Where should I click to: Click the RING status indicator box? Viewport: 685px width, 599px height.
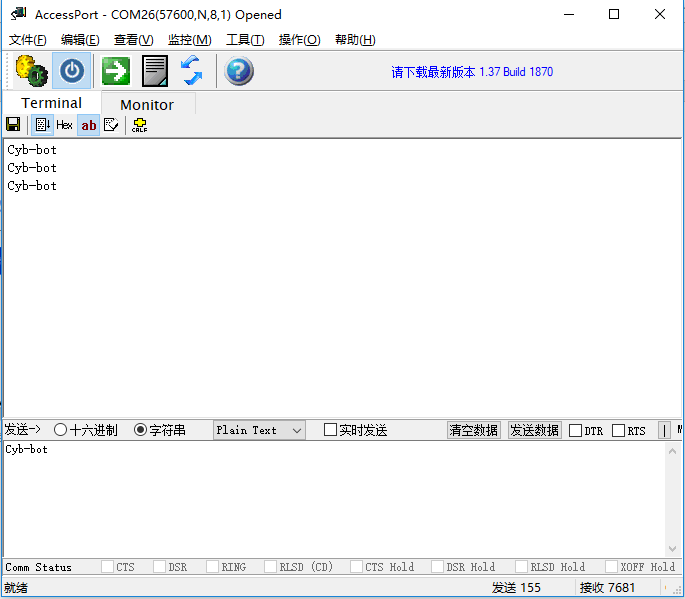click(x=212, y=567)
